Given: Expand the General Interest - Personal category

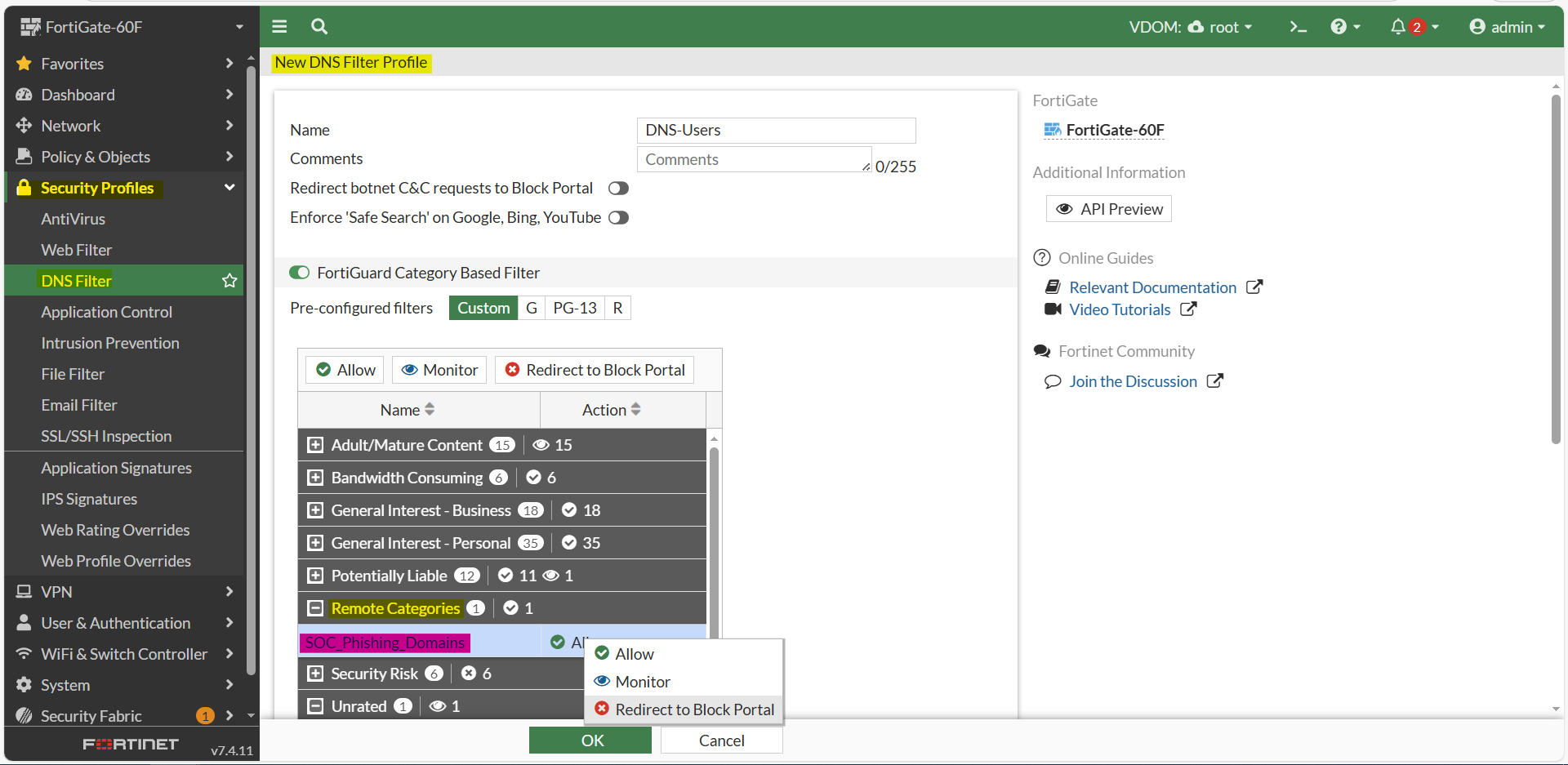Looking at the screenshot, I should pyautogui.click(x=315, y=543).
